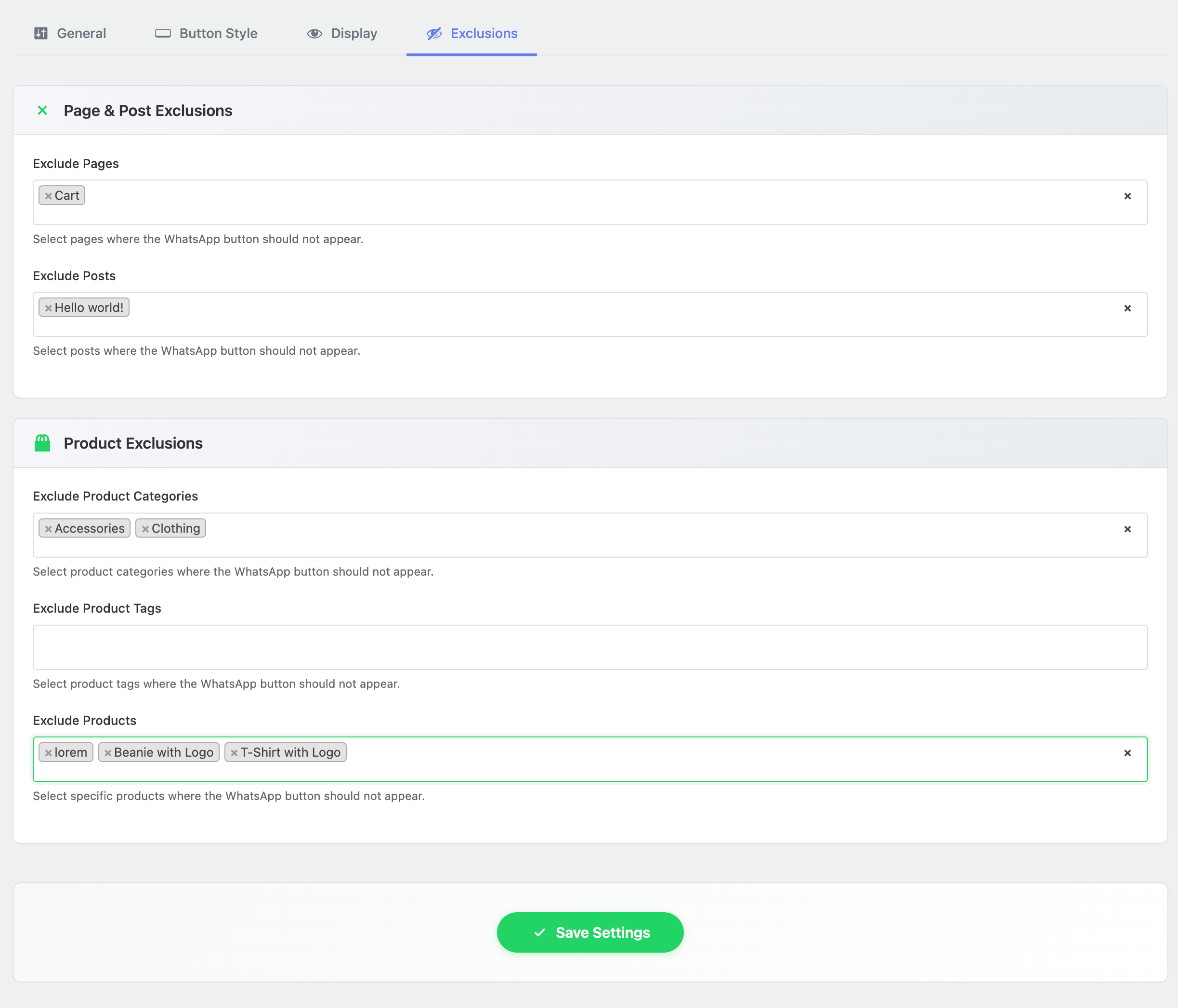
Task: Clear all excluded products
Action: pos(1127,753)
